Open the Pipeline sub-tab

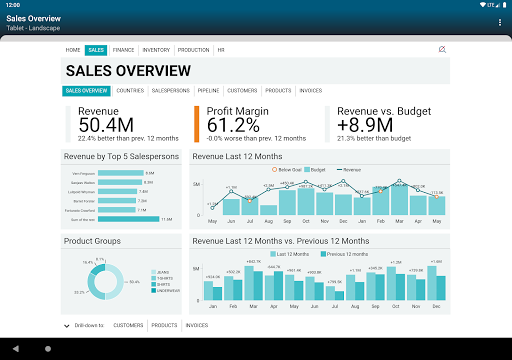click(x=208, y=91)
